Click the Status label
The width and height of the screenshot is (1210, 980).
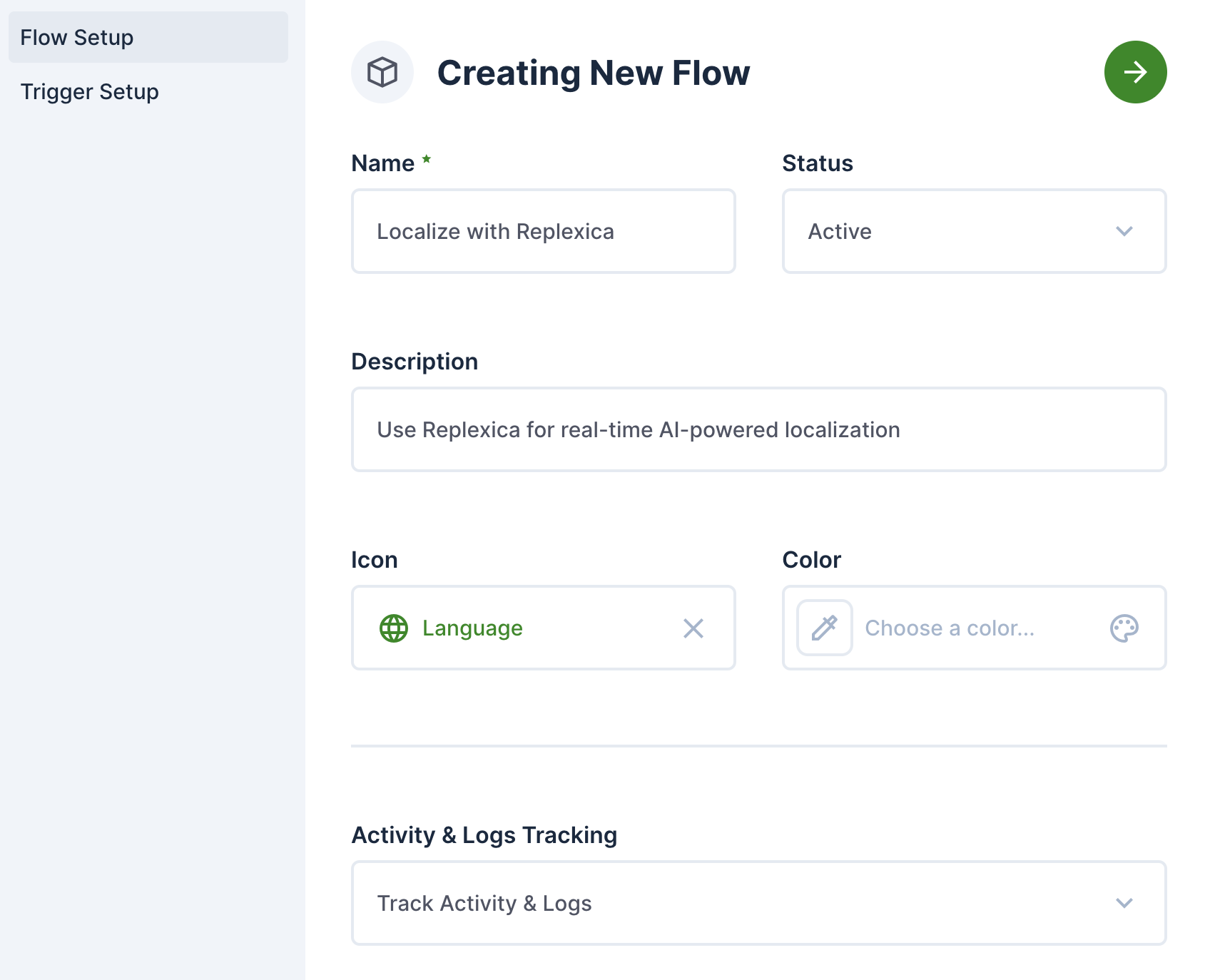pos(818,163)
